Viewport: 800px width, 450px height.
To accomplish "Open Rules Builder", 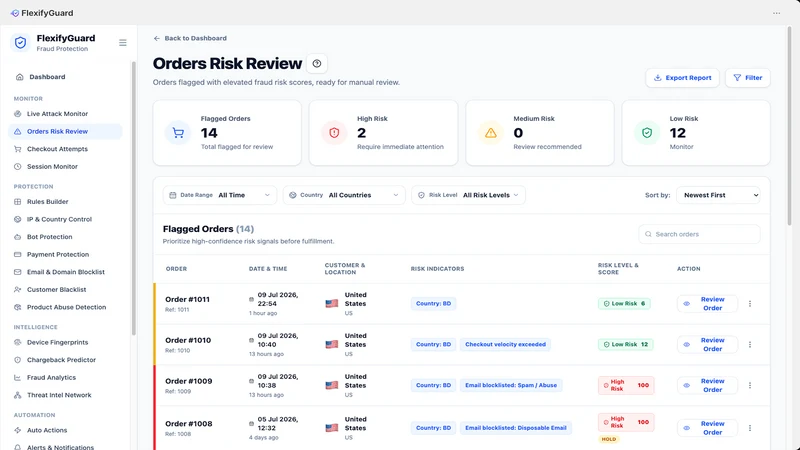I will 65,202.
